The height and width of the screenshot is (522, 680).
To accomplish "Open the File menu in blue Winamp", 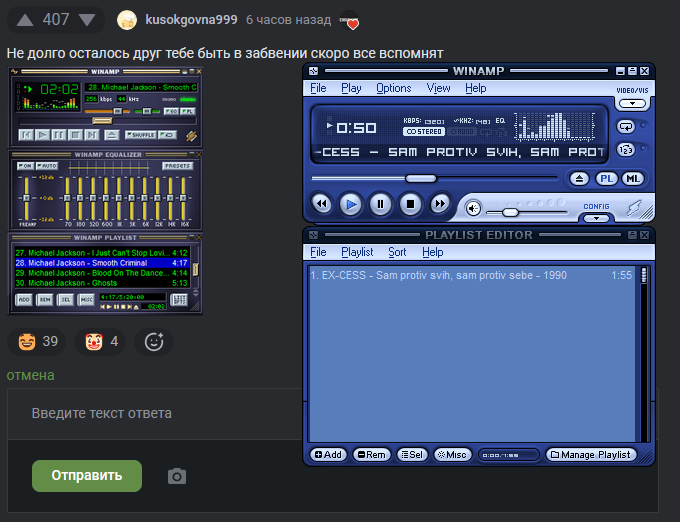I will click(x=318, y=88).
